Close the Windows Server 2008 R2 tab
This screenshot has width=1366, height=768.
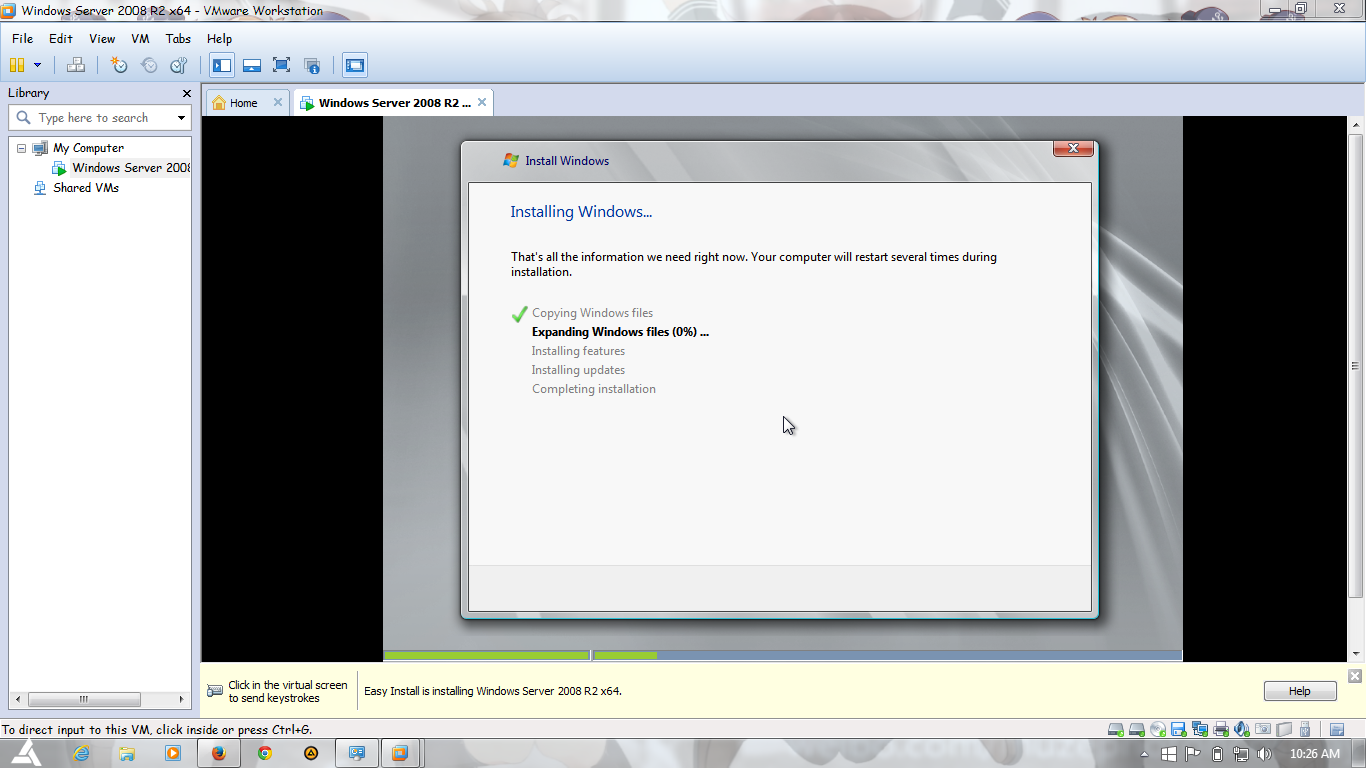[482, 102]
